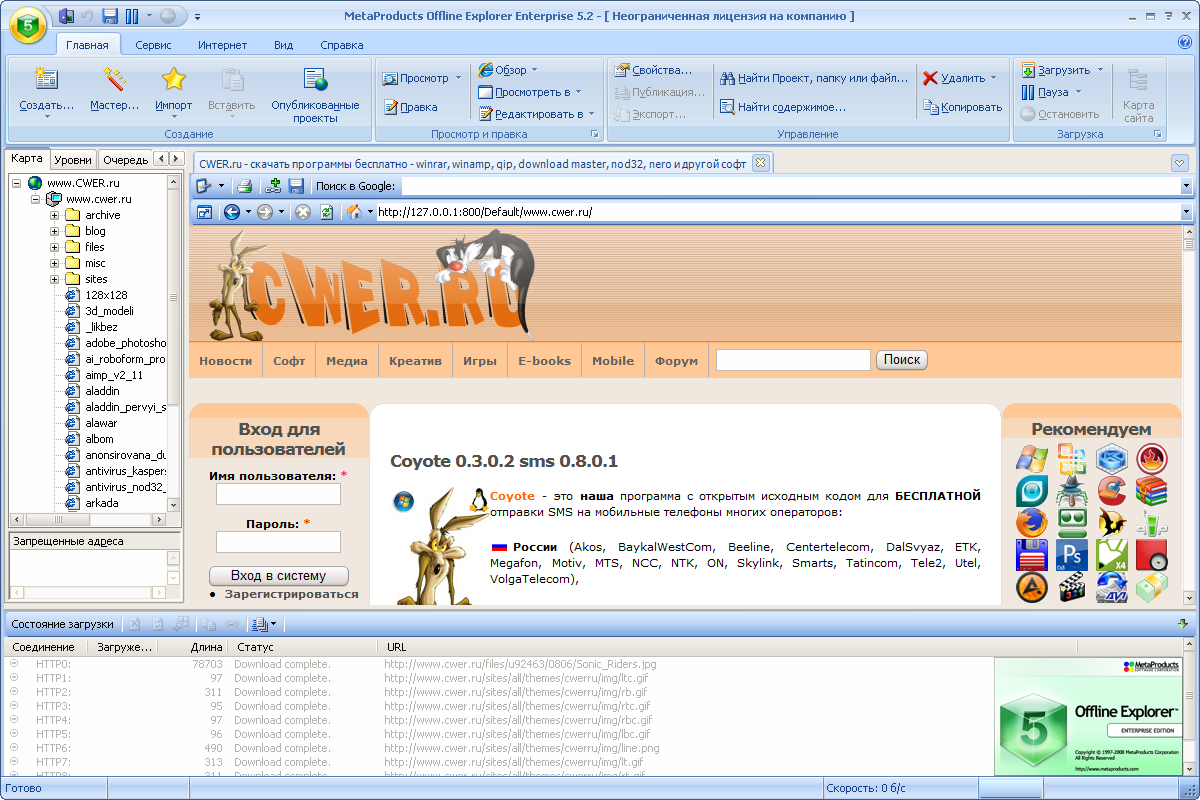Open the browser tab list dropdown

pyautogui.click(x=1180, y=163)
